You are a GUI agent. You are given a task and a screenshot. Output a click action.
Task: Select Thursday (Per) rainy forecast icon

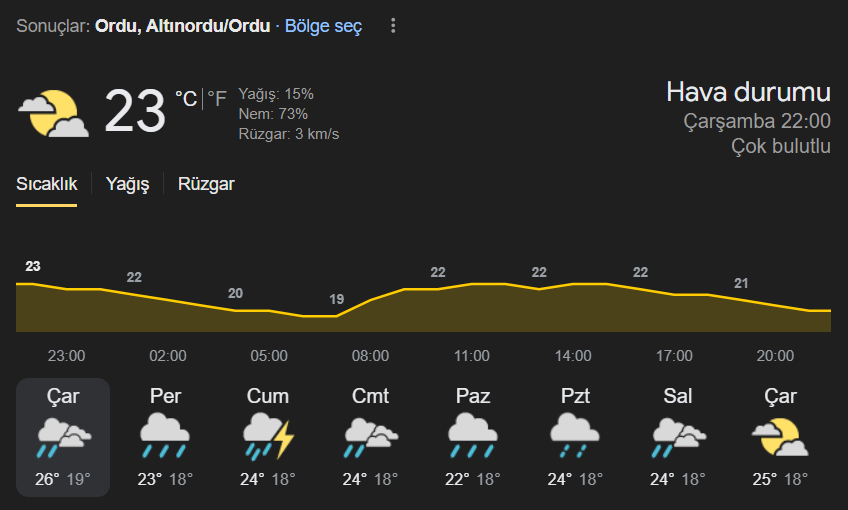(x=165, y=436)
